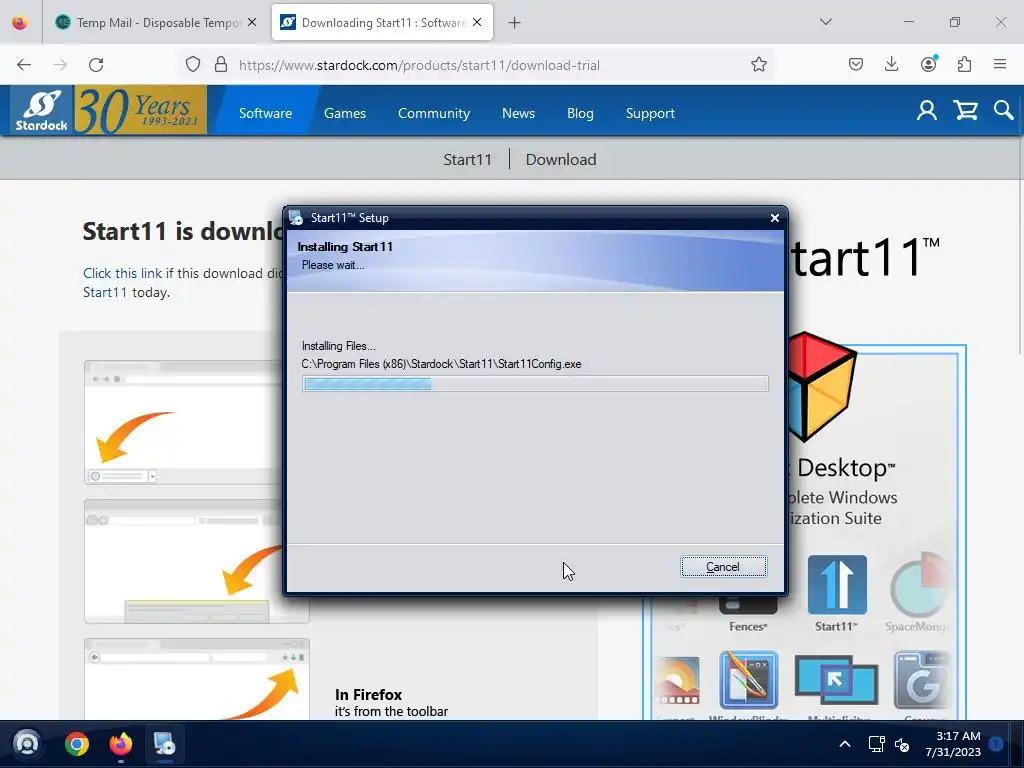This screenshot has height=768, width=1024.
Task: Cancel the Start11 installation
Action: (x=724, y=567)
